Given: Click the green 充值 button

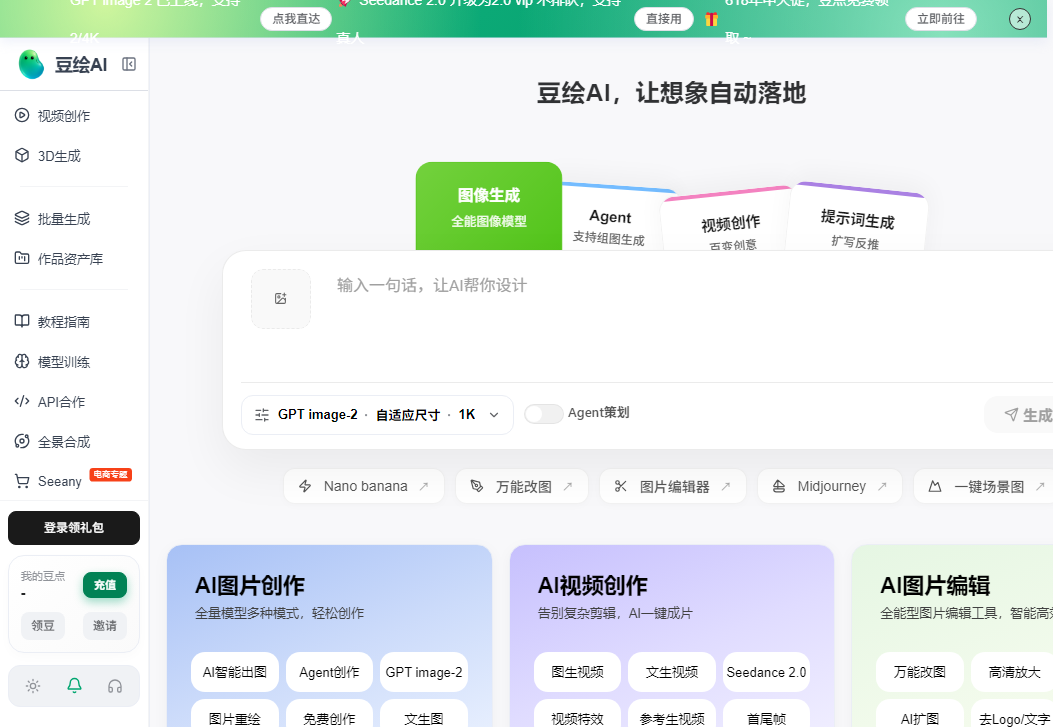Looking at the screenshot, I should point(105,585).
